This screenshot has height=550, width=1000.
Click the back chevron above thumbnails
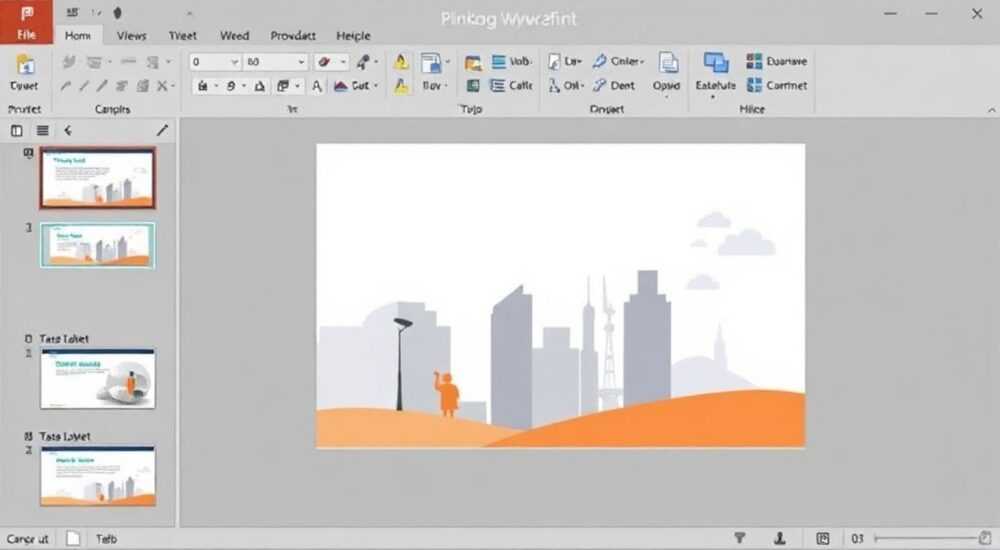[x=68, y=131]
